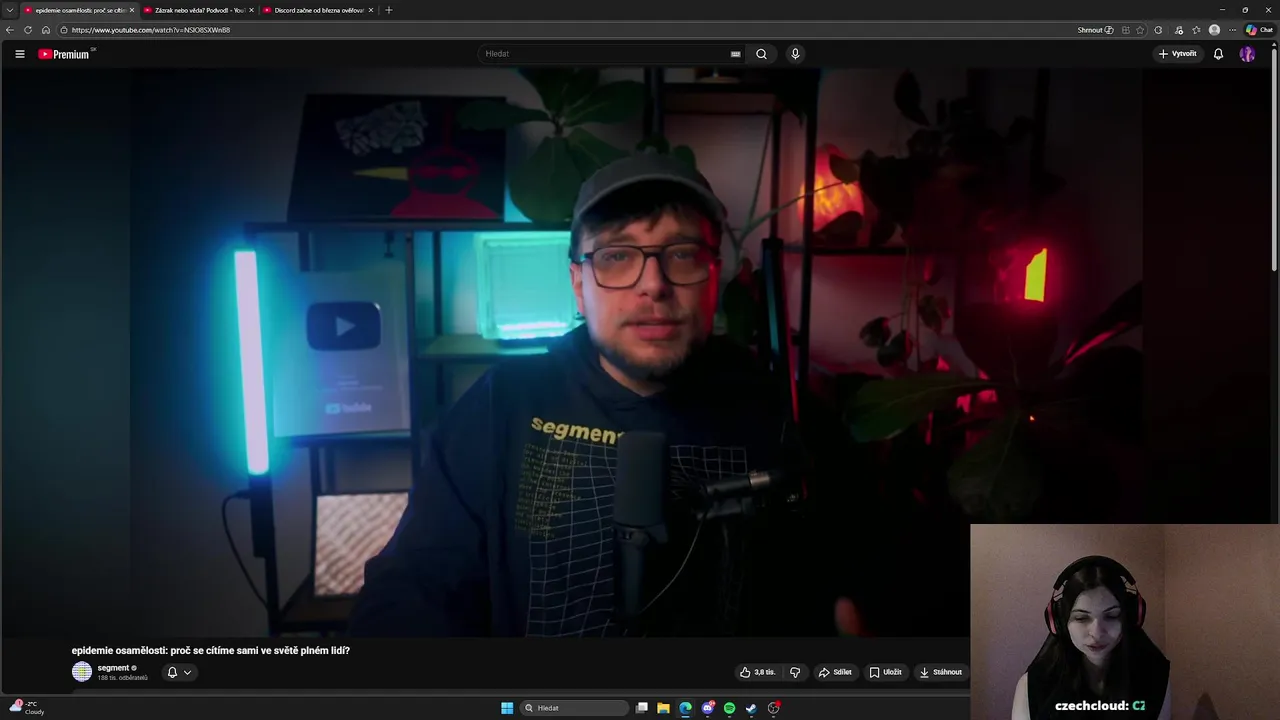1280x720 pixels.
Task: Close the 'Discord začne od března' tab
Action: (371, 10)
